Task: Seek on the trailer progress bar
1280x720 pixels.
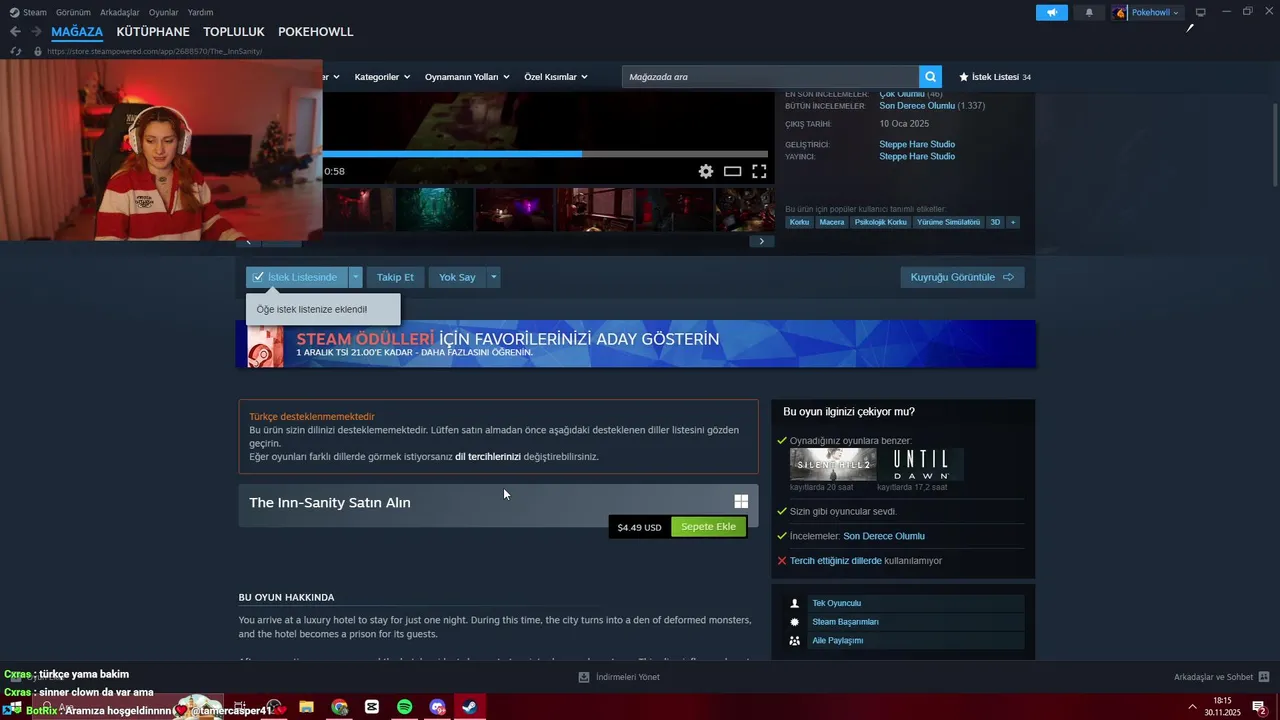Action: click(545, 154)
